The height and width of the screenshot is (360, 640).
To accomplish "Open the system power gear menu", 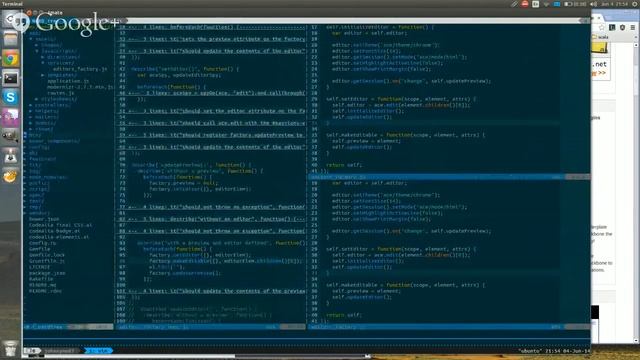I will click(635, 4).
